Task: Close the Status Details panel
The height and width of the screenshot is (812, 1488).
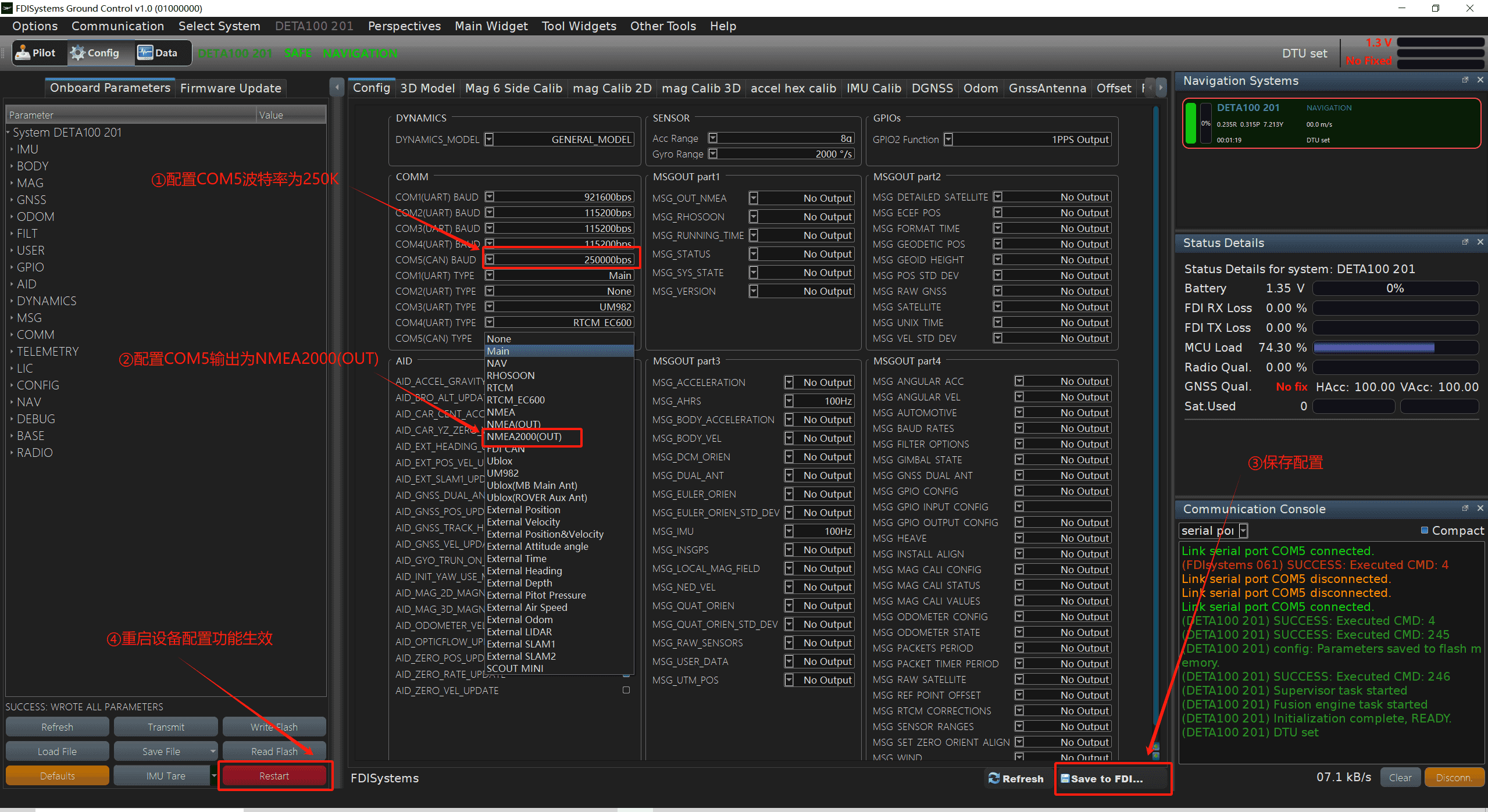Action: (1480, 242)
